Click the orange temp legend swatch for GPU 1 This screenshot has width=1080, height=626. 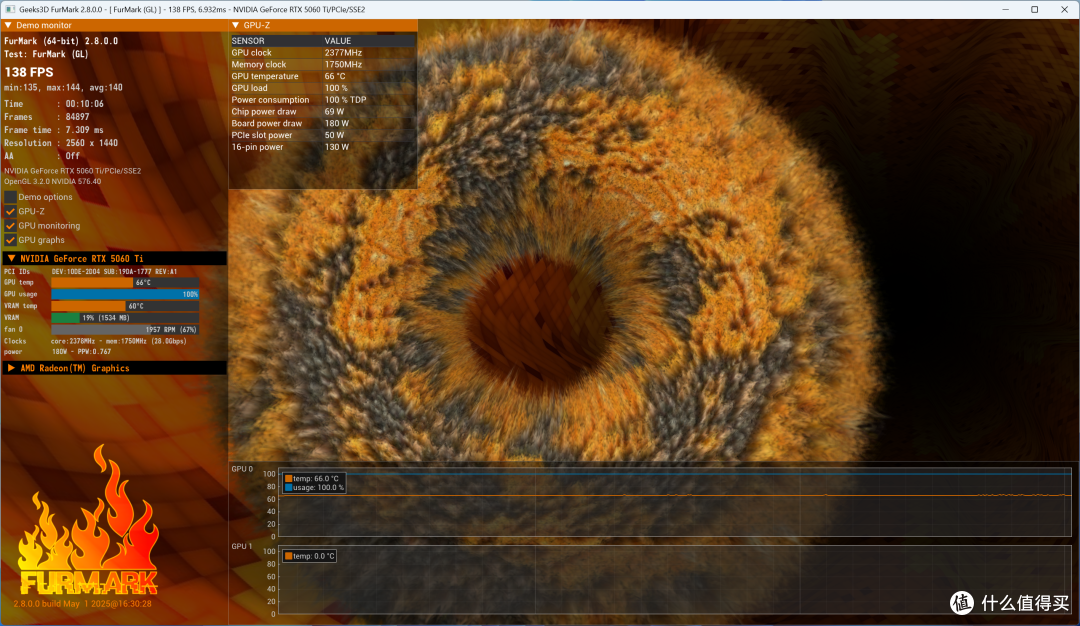coord(289,556)
